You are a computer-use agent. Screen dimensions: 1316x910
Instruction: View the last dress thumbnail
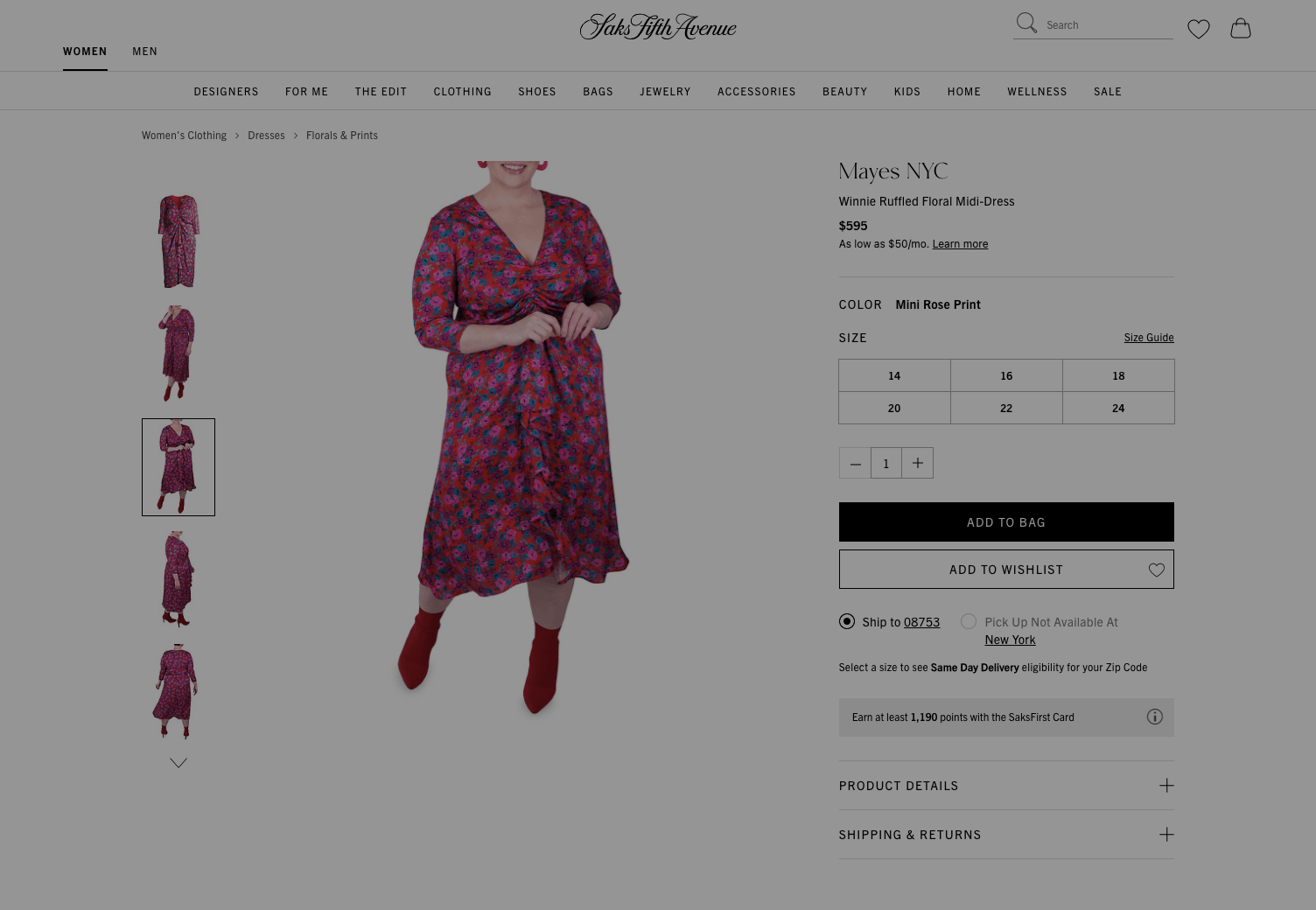click(x=178, y=692)
